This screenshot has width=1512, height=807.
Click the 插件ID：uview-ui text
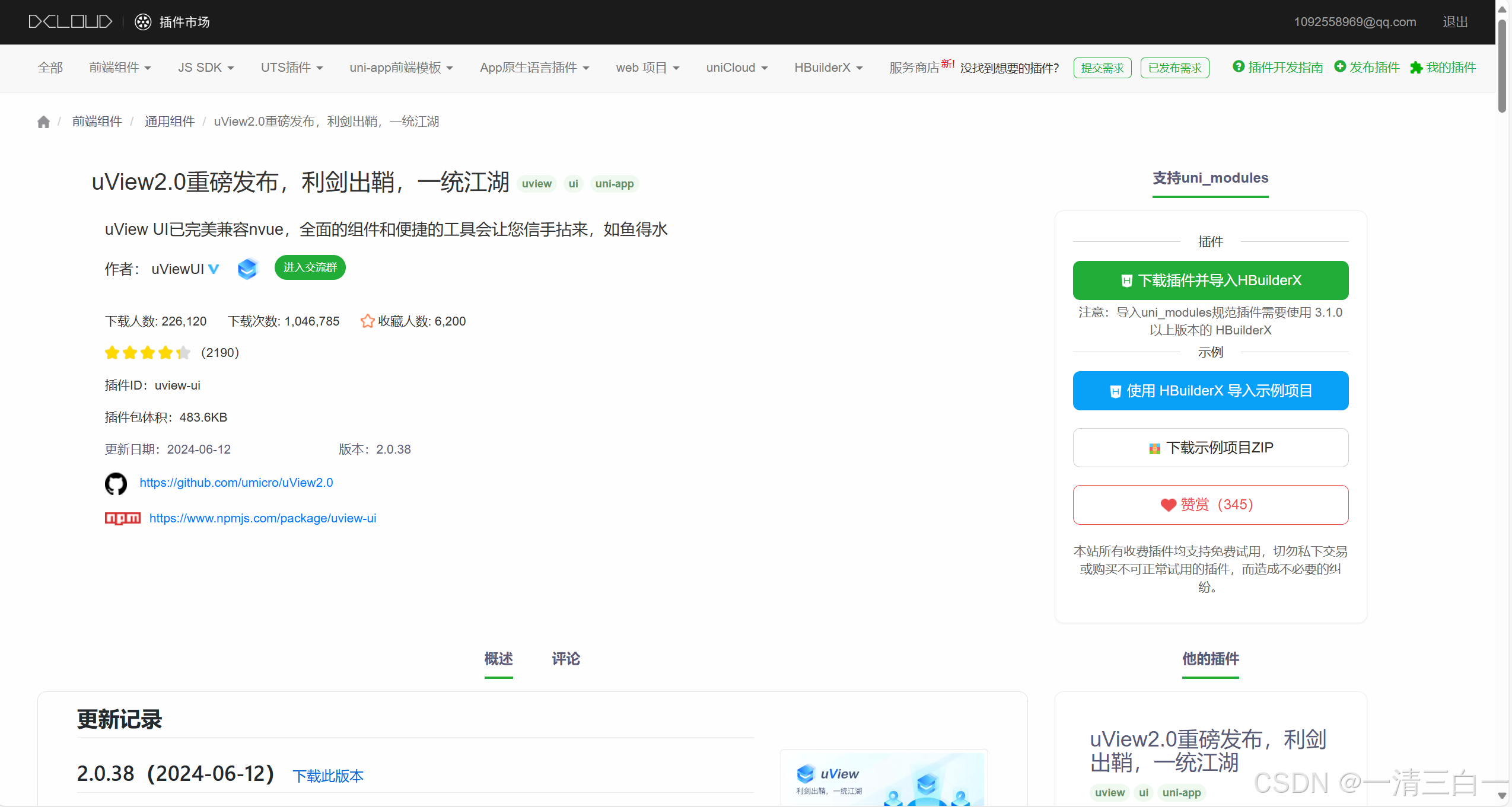(x=152, y=385)
